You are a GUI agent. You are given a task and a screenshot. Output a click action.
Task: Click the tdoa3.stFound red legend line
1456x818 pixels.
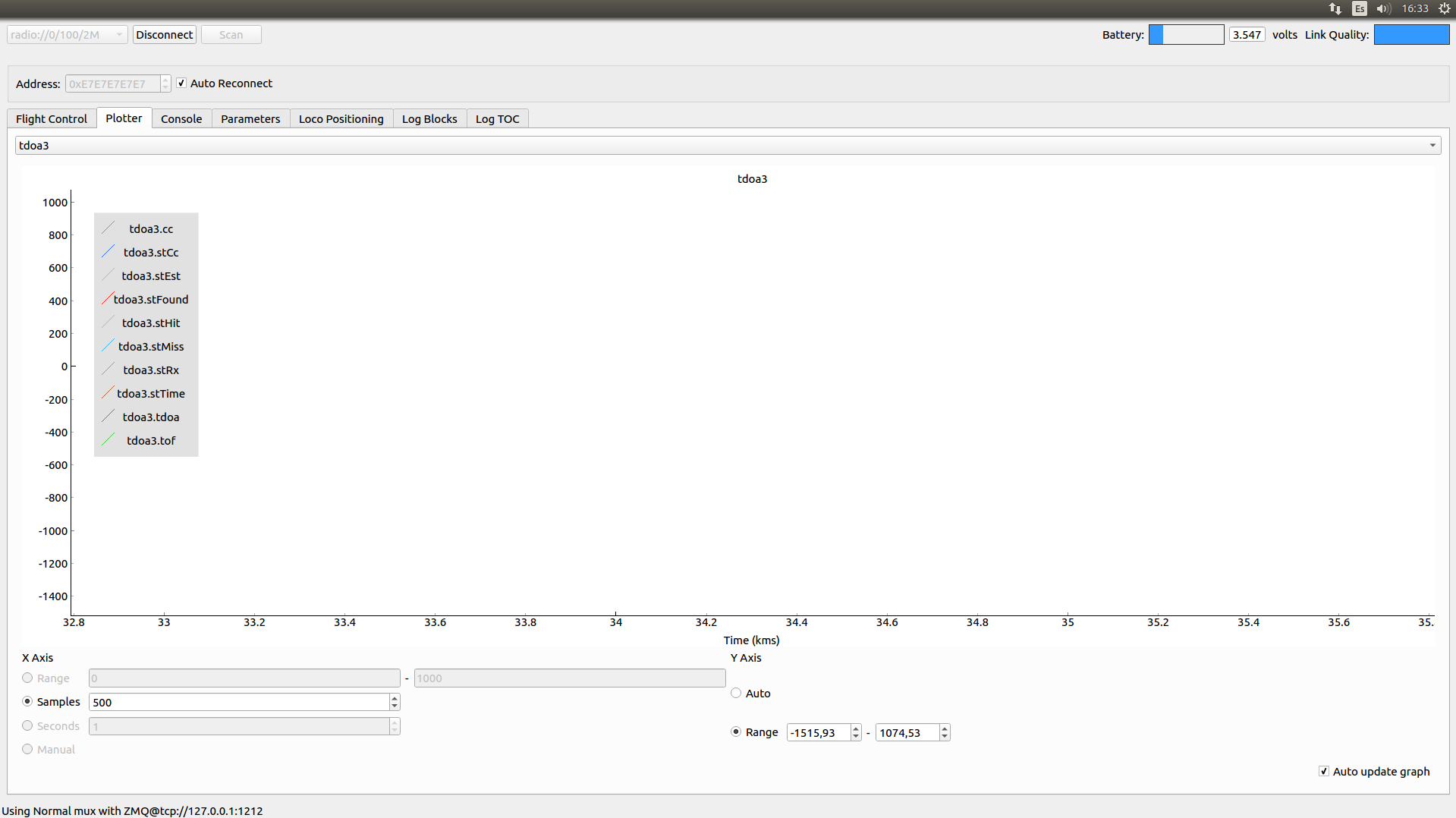coord(108,299)
